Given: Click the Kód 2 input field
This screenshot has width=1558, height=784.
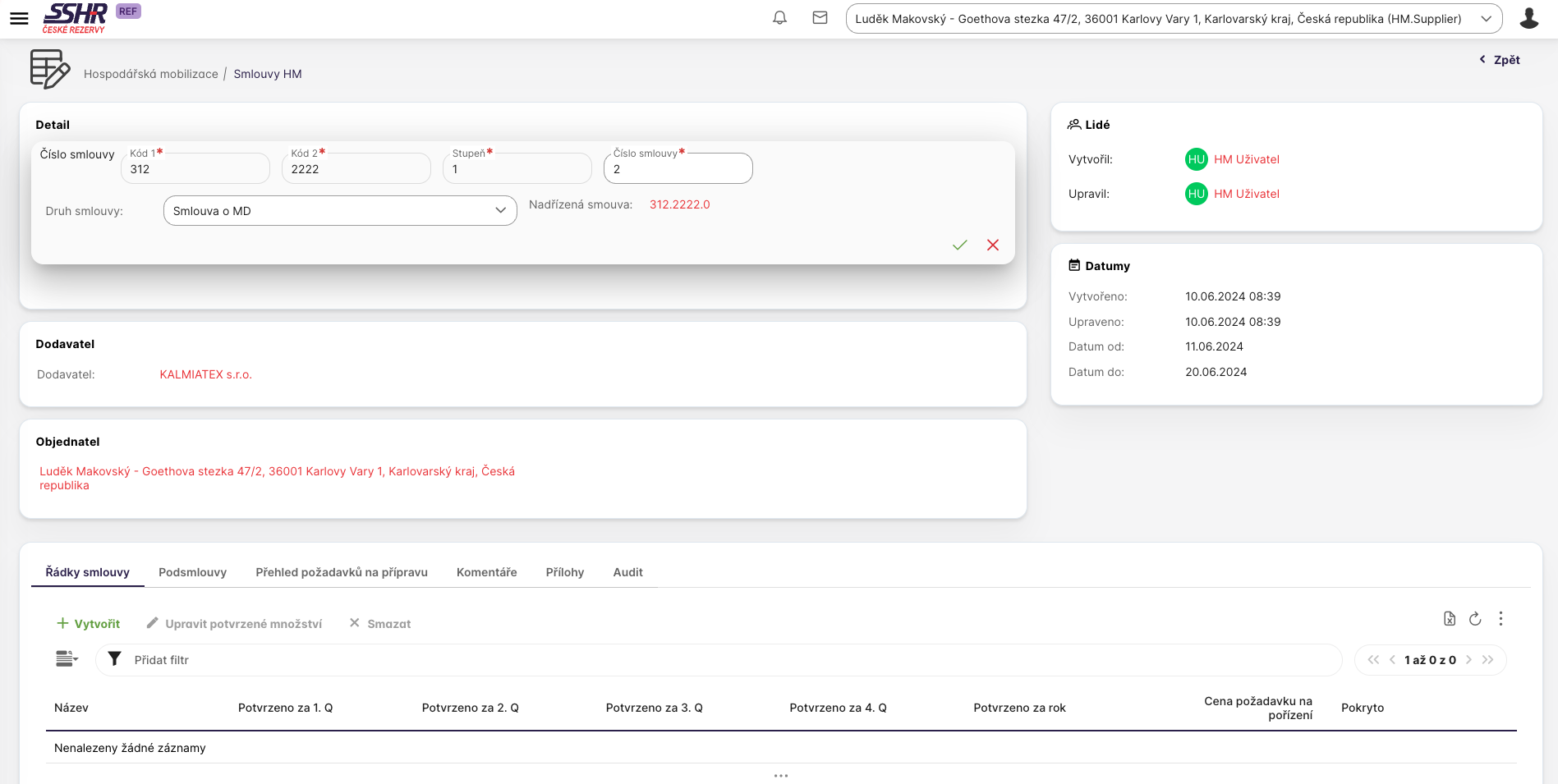Looking at the screenshot, I should (x=356, y=169).
